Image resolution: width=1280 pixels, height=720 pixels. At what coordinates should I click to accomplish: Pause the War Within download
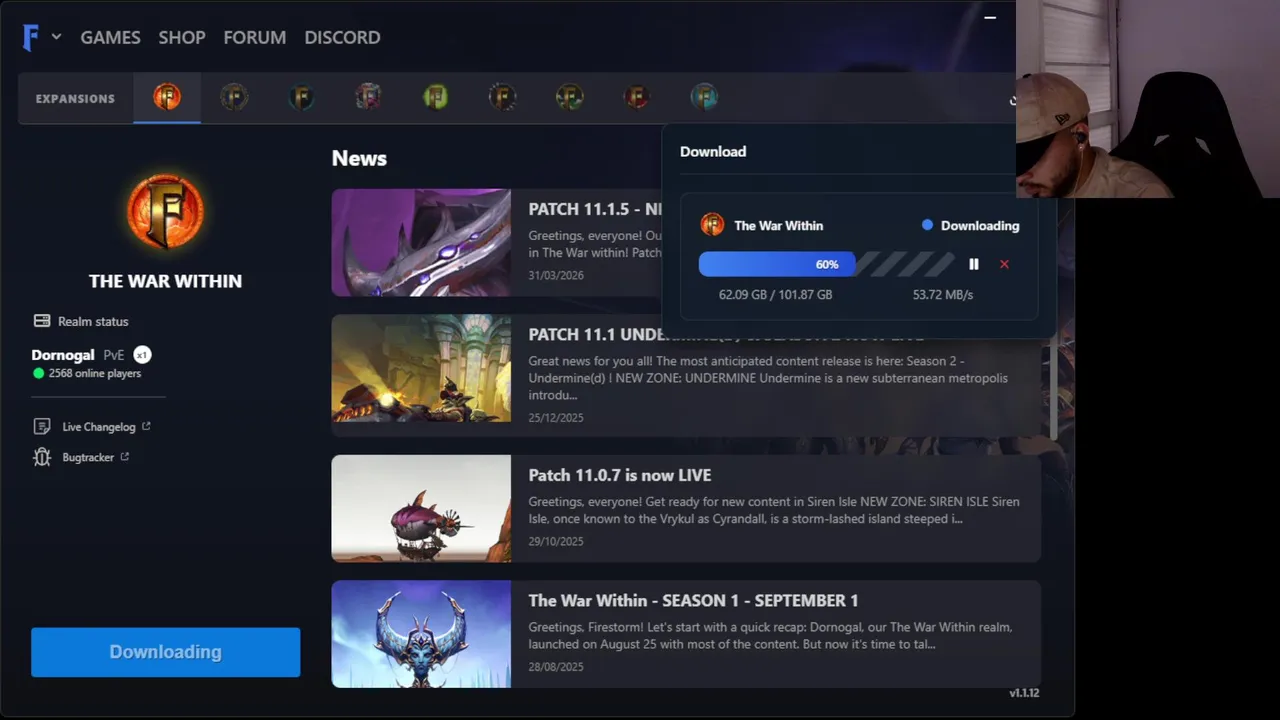974,264
